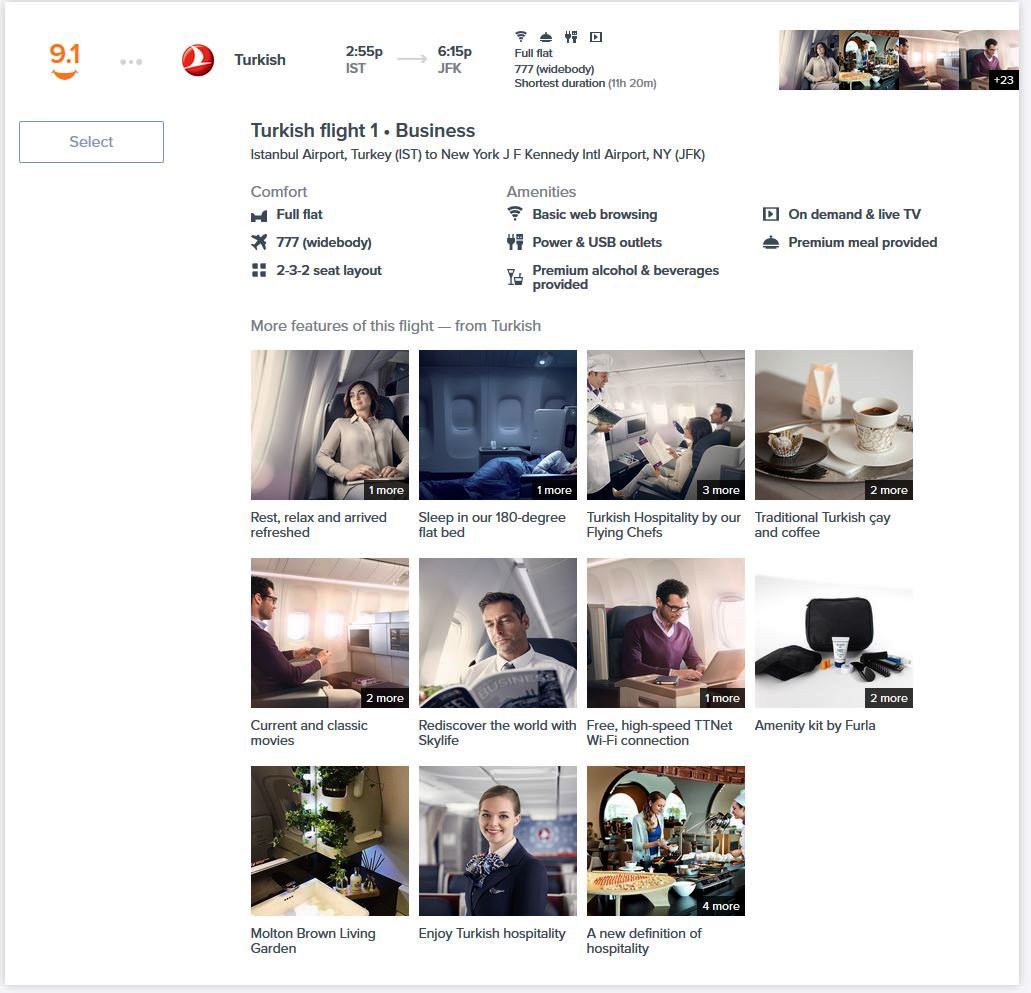Click the plug icon beside Power & USB outlets
Viewport: 1031px width, 993px height.
coord(515,242)
